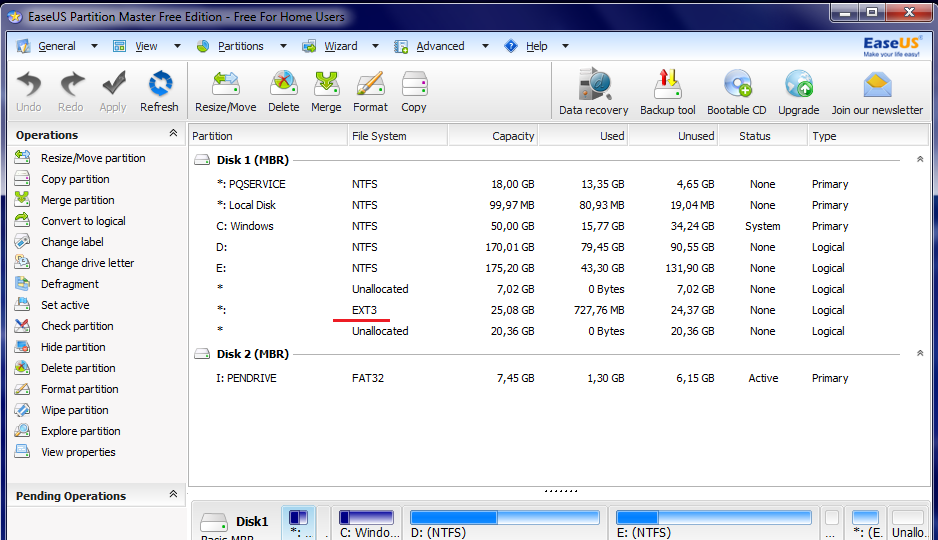The width and height of the screenshot is (938, 540).
Task: Select the D: (NTFS) block in disk map
Action: point(505,523)
